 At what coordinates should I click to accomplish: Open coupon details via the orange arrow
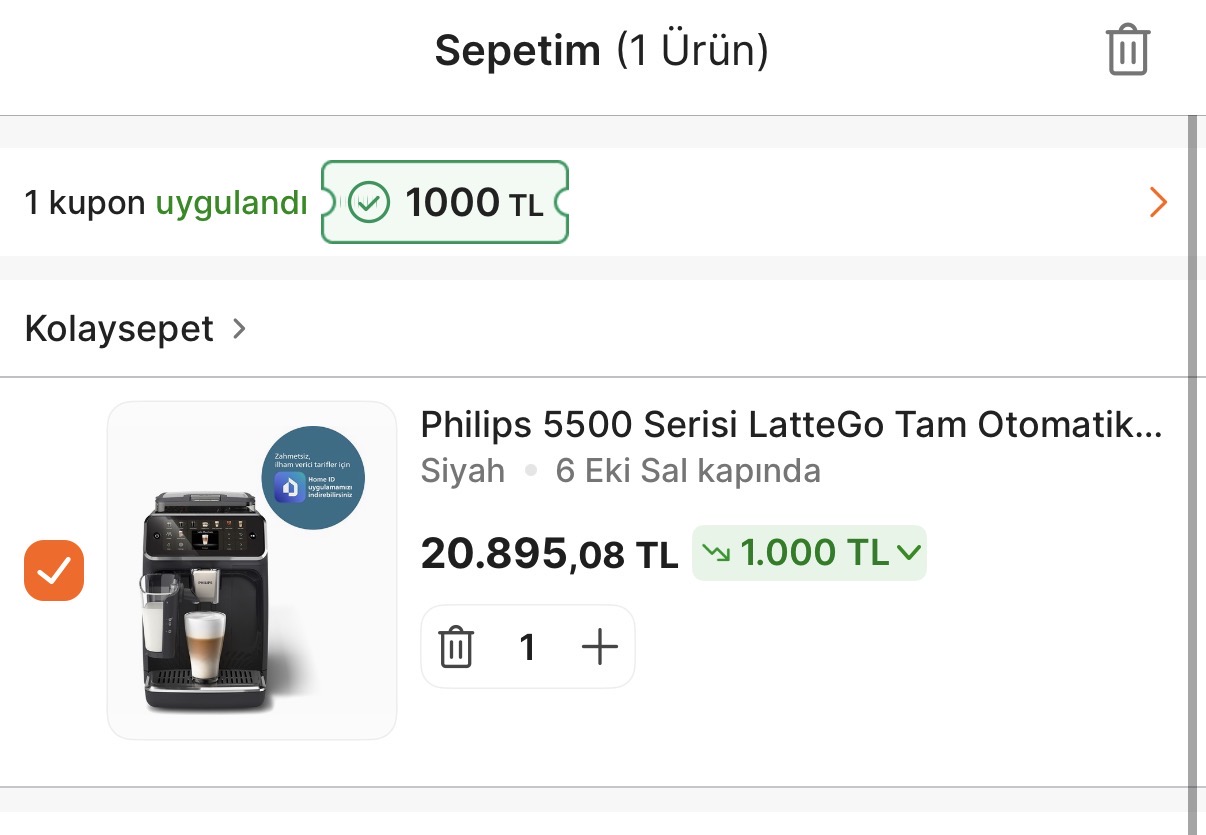point(1158,203)
